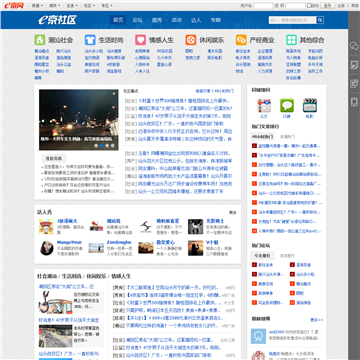360x360 pixels.
Task: Expand the 专区 dropdown in top bar
Action: (x=106, y=6)
